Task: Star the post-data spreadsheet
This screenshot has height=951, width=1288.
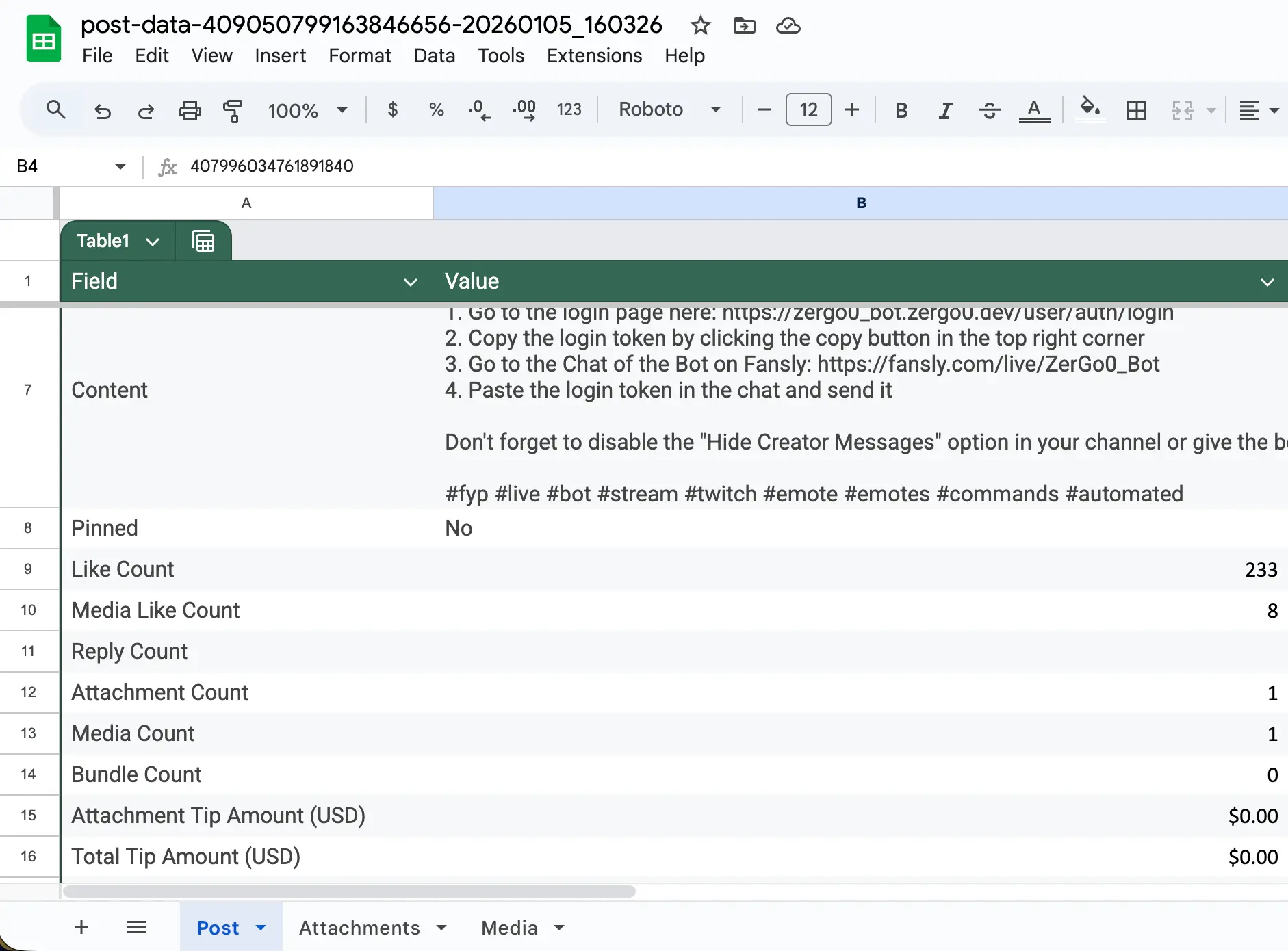Action: point(699,25)
